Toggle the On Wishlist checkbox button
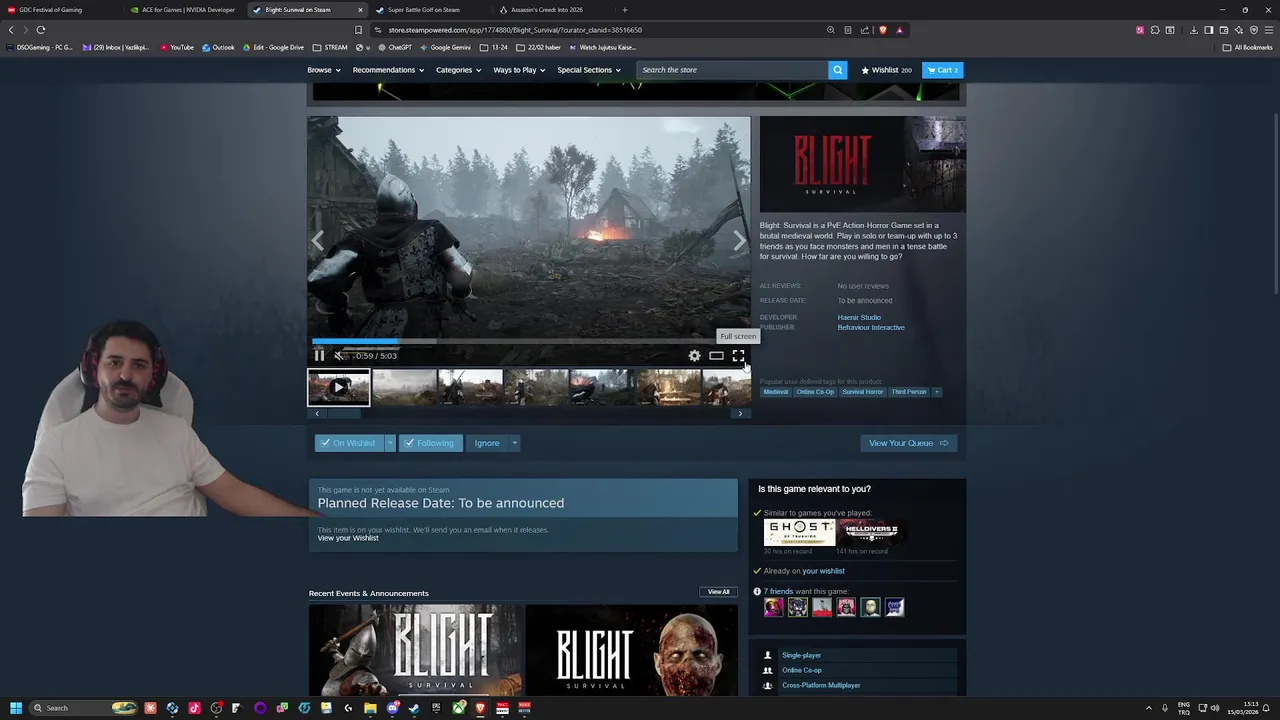Viewport: 1280px width, 720px height. point(348,443)
